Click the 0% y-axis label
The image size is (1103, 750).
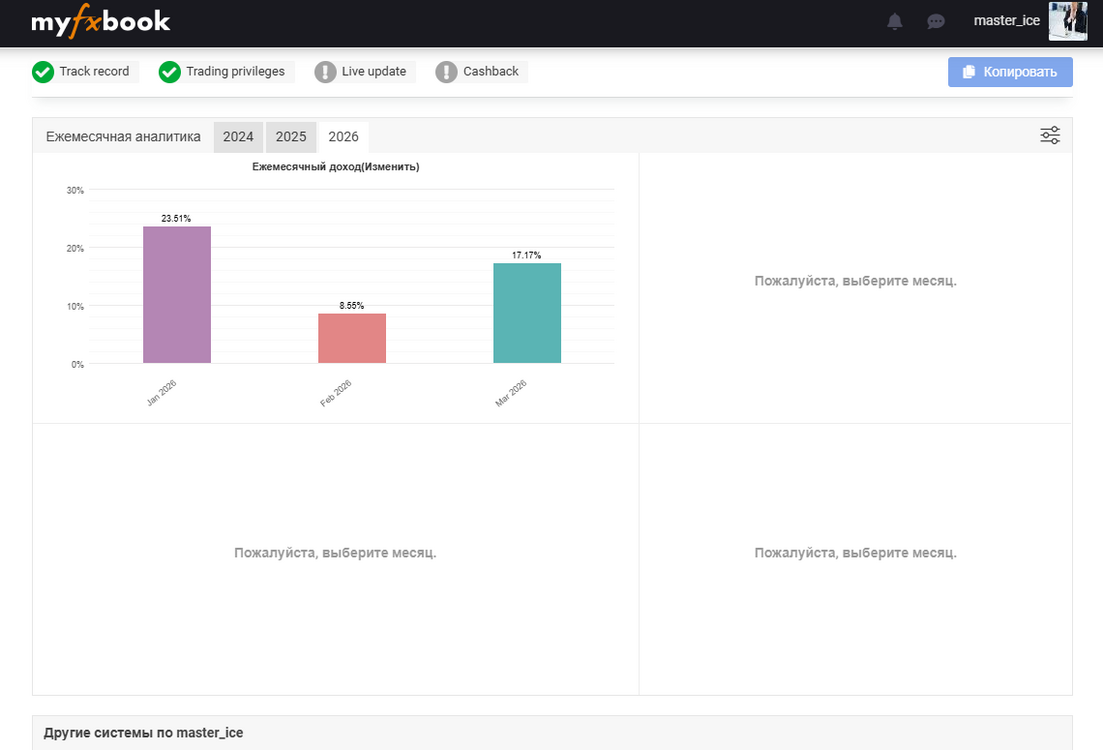pos(77,364)
